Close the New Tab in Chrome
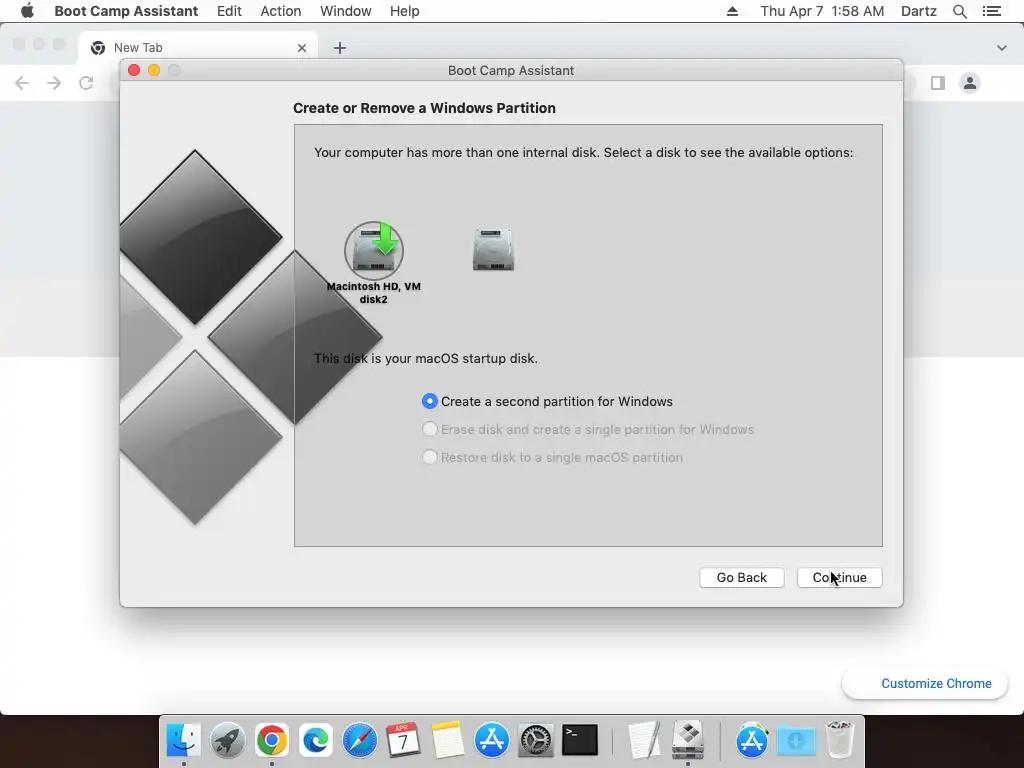1024x768 pixels. tap(302, 48)
